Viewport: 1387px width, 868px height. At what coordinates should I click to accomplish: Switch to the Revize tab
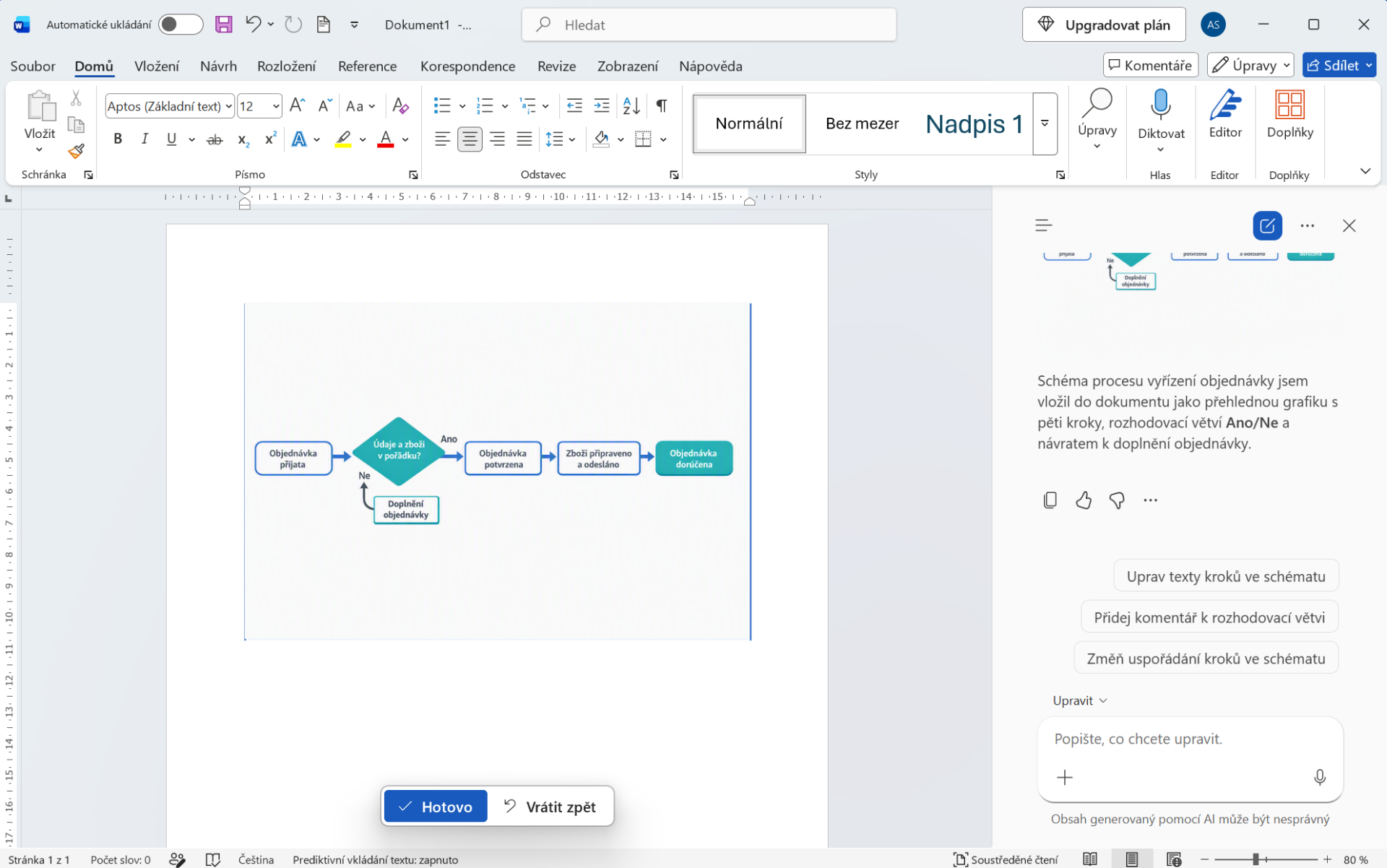(x=556, y=66)
